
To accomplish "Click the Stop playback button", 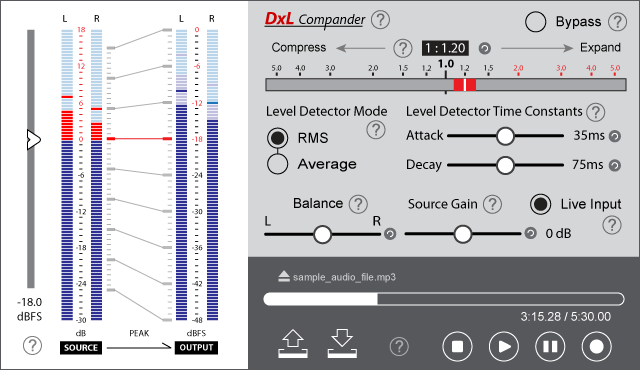I will coord(457,347).
